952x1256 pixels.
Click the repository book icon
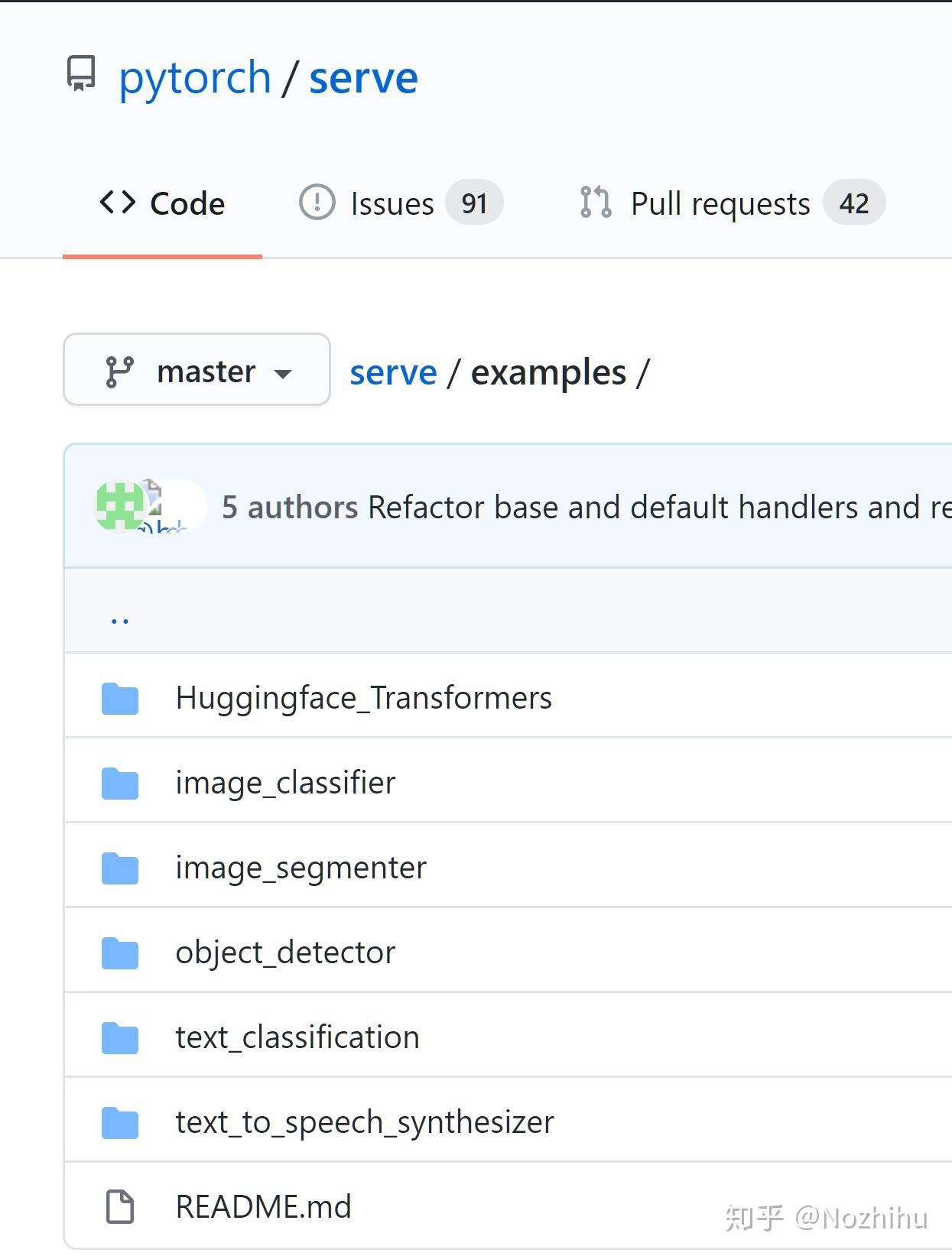click(x=80, y=73)
